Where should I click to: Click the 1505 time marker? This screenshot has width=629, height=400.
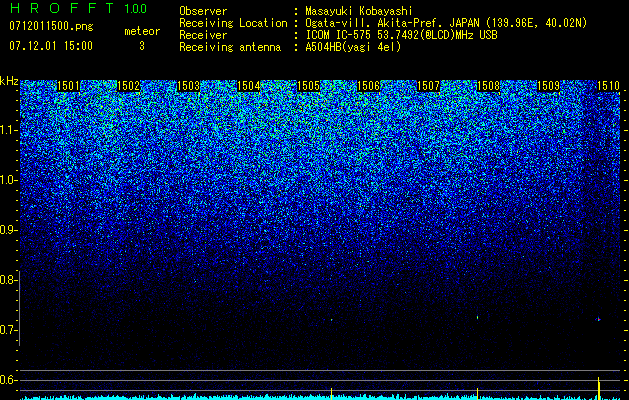(308, 86)
